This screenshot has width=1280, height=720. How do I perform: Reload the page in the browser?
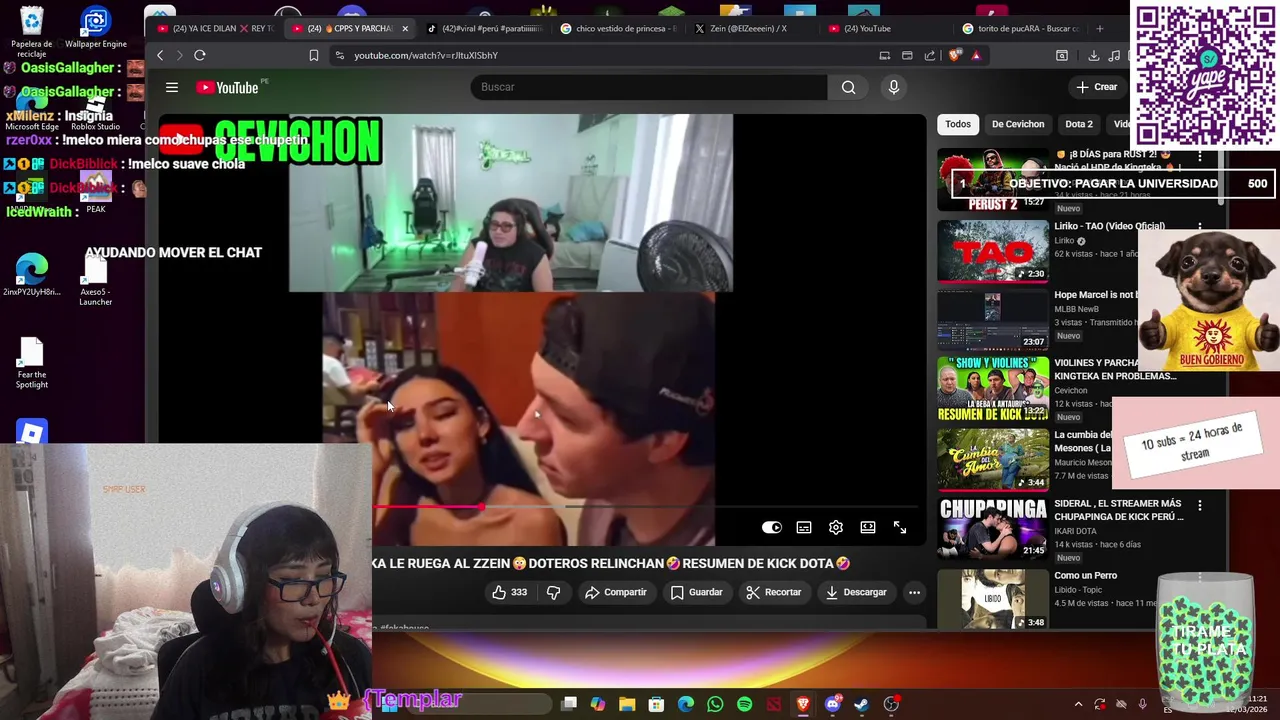click(x=200, y=55)
